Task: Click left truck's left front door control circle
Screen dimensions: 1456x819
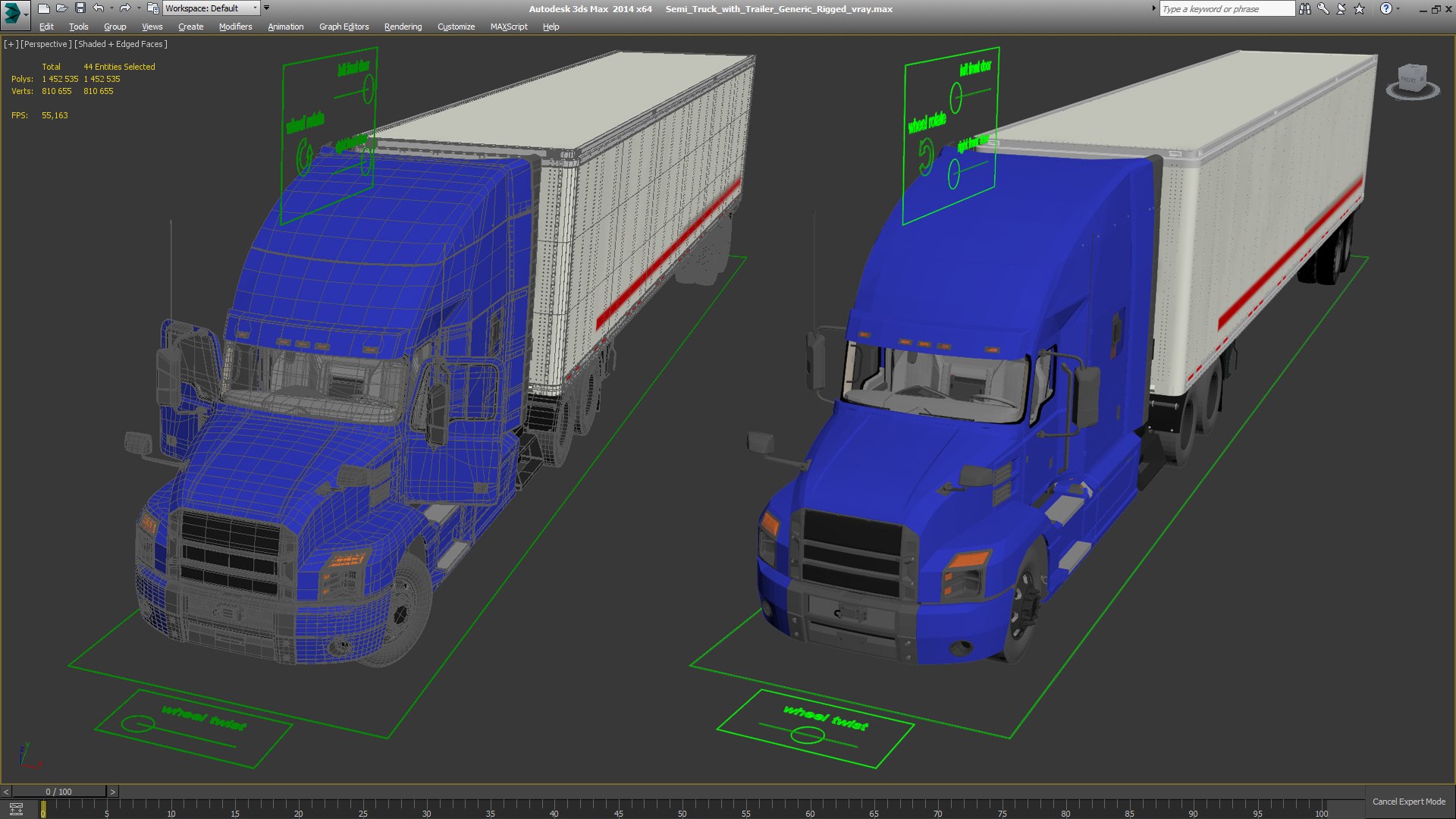Action: click(x=369, y=89)
